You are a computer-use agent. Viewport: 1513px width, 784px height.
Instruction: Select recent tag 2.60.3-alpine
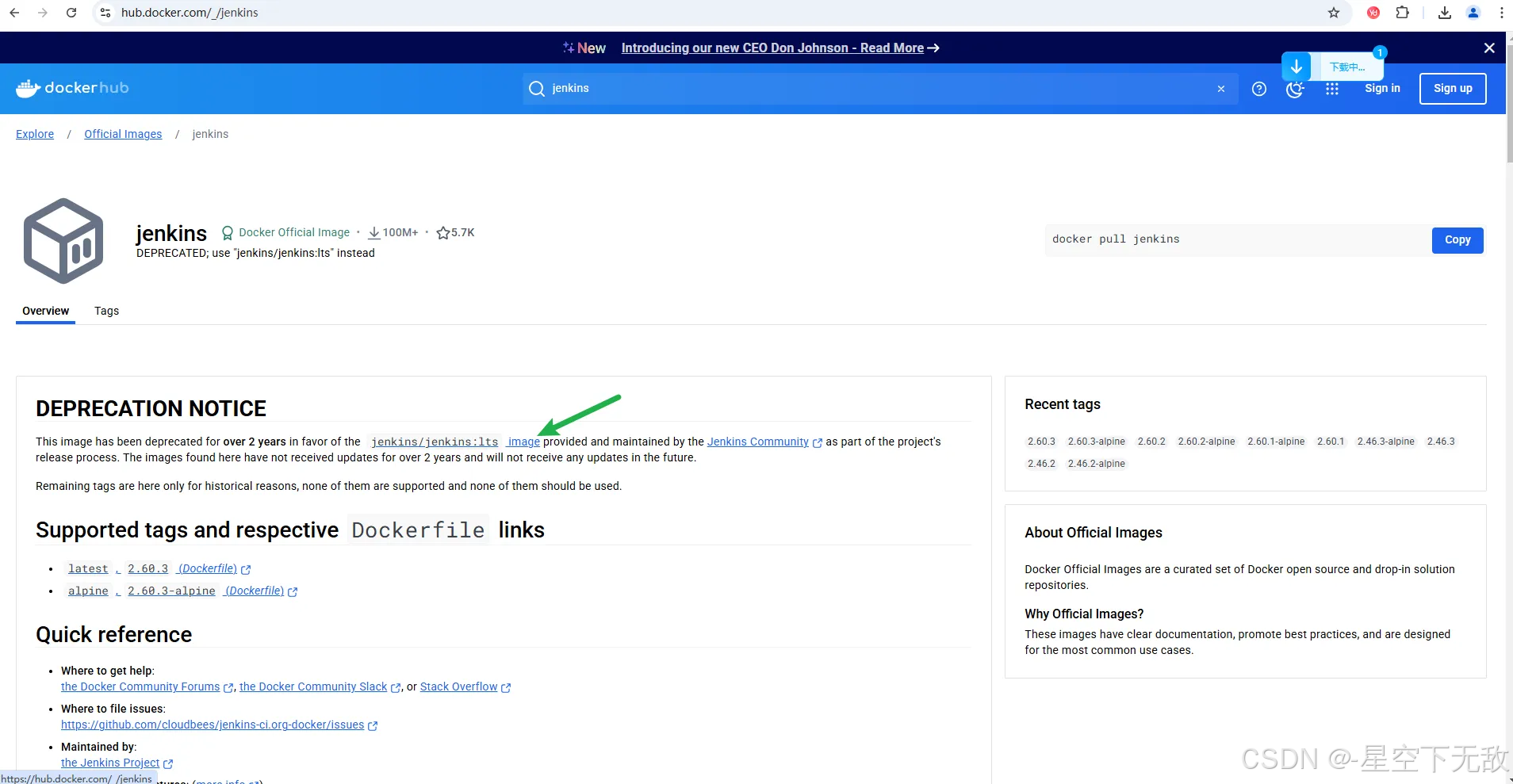point(1096,442)
